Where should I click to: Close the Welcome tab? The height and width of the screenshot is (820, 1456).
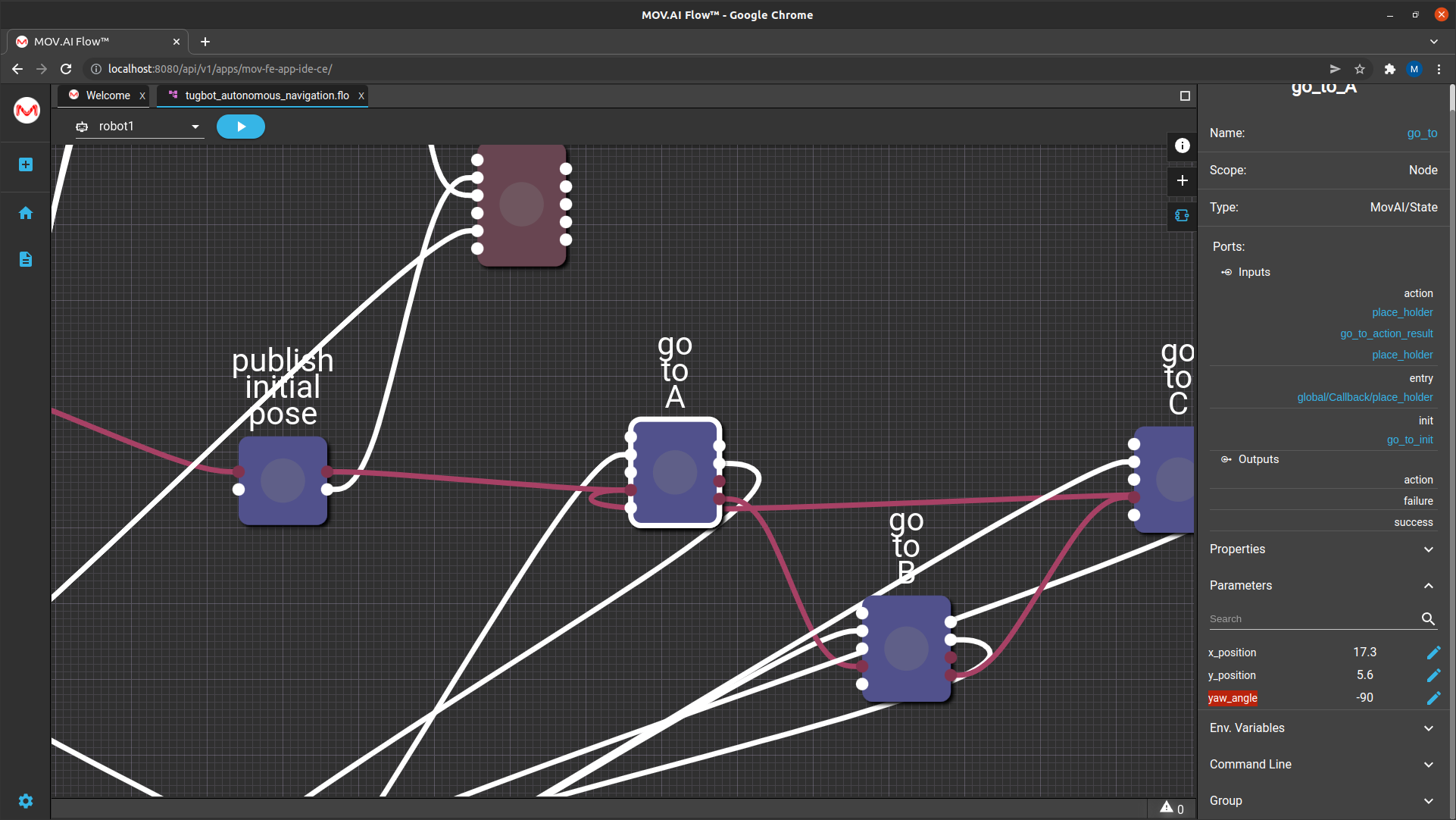coord(142,96)
